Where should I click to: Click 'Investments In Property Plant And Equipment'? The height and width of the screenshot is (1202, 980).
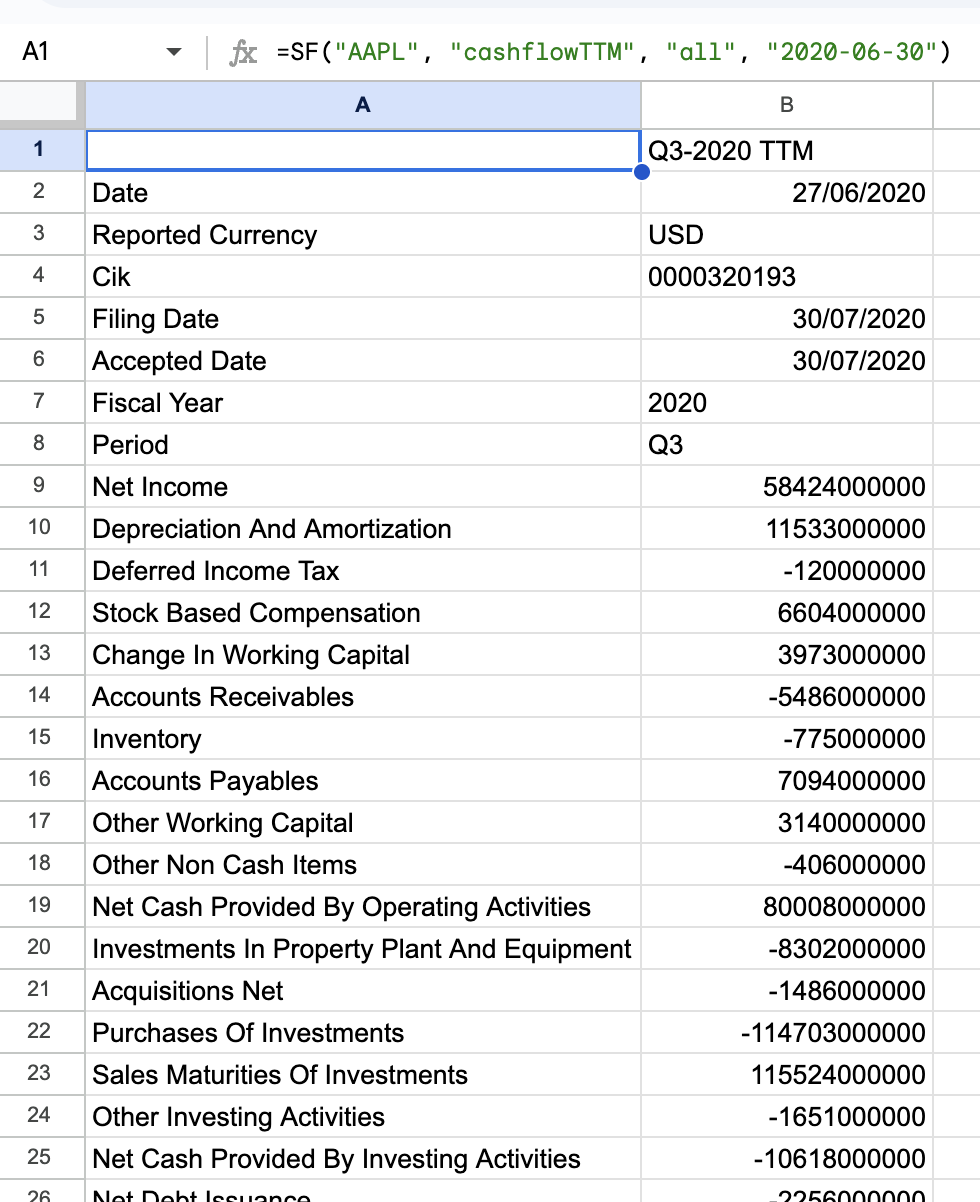[x=363, y=948]
